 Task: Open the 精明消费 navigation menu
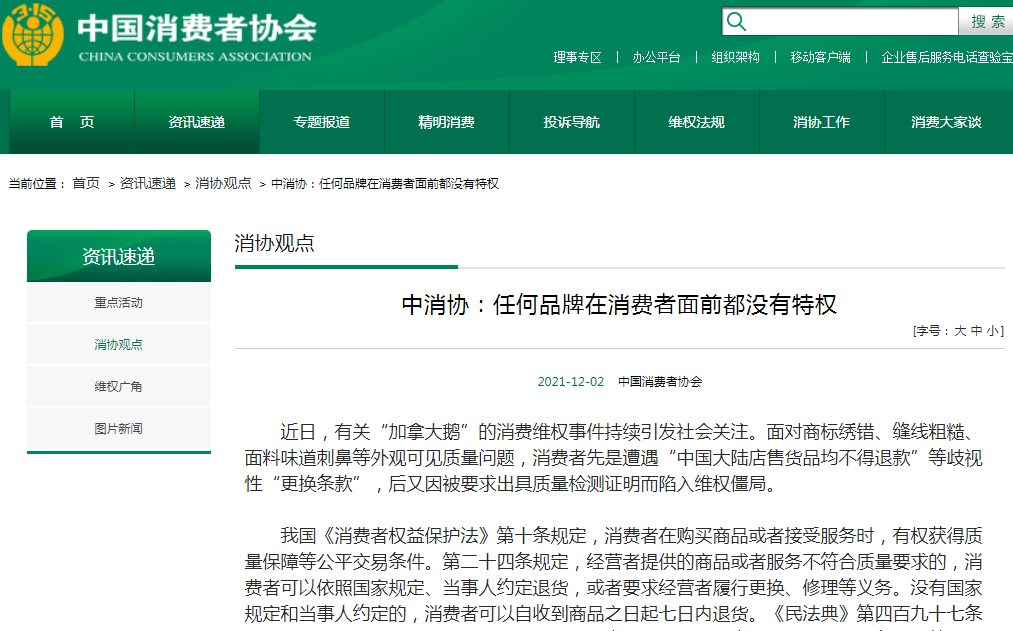click(447, 122)
